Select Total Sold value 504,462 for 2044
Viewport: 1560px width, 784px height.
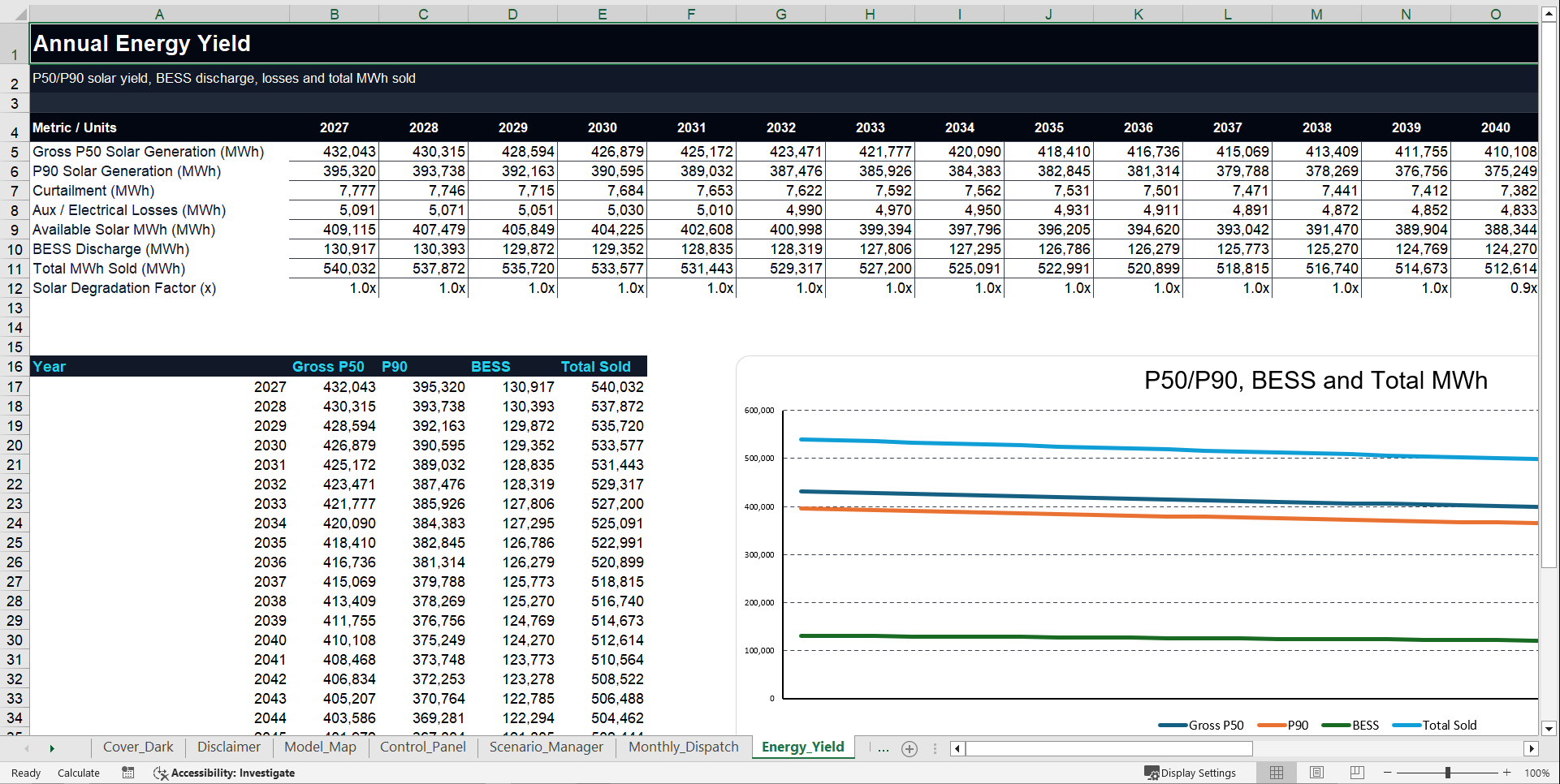[x=603, y=718]
